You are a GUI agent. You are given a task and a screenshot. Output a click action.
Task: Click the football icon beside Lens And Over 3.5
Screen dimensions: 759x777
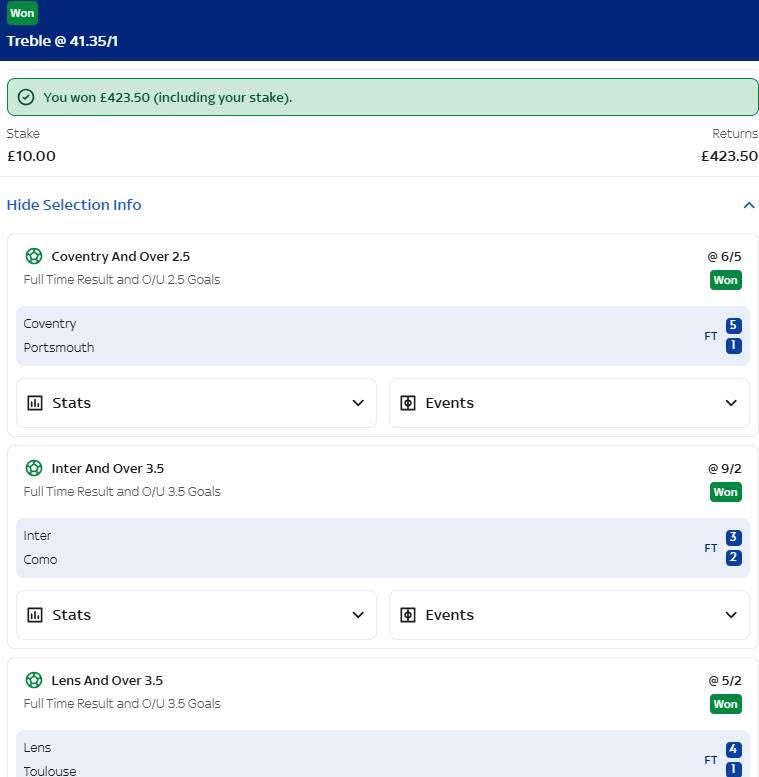click(x=34, y=680)
